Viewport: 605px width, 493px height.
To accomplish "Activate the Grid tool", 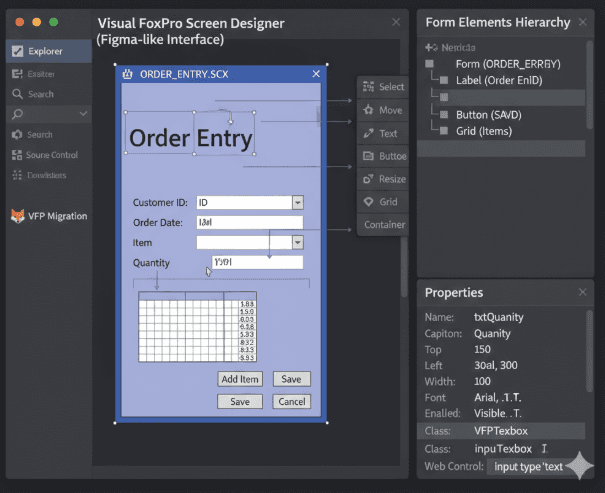I will pos(383,202).
